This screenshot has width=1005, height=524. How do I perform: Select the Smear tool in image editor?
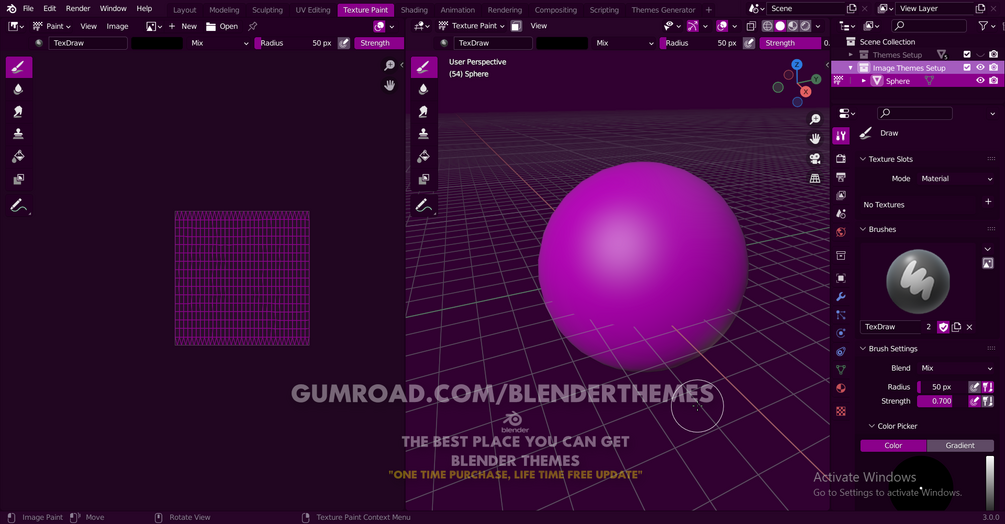[19, 111]
